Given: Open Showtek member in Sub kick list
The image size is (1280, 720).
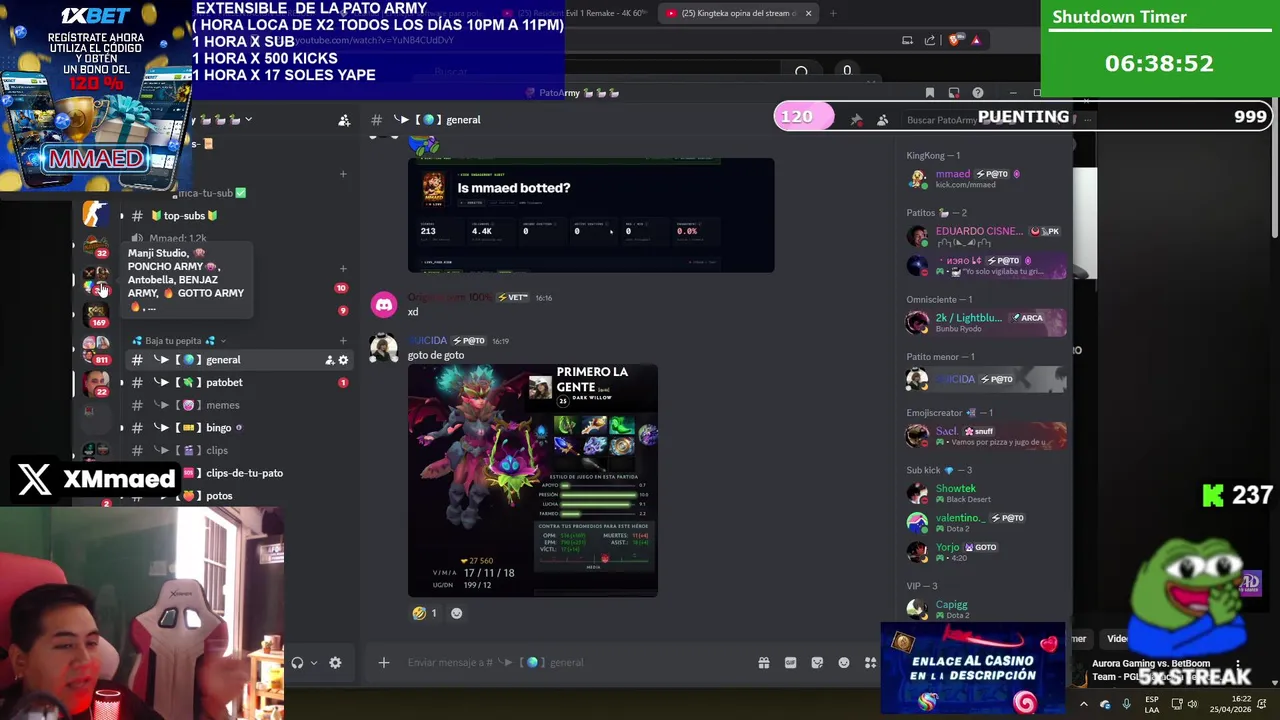Looking at the screenshot, I should point(985,493).
